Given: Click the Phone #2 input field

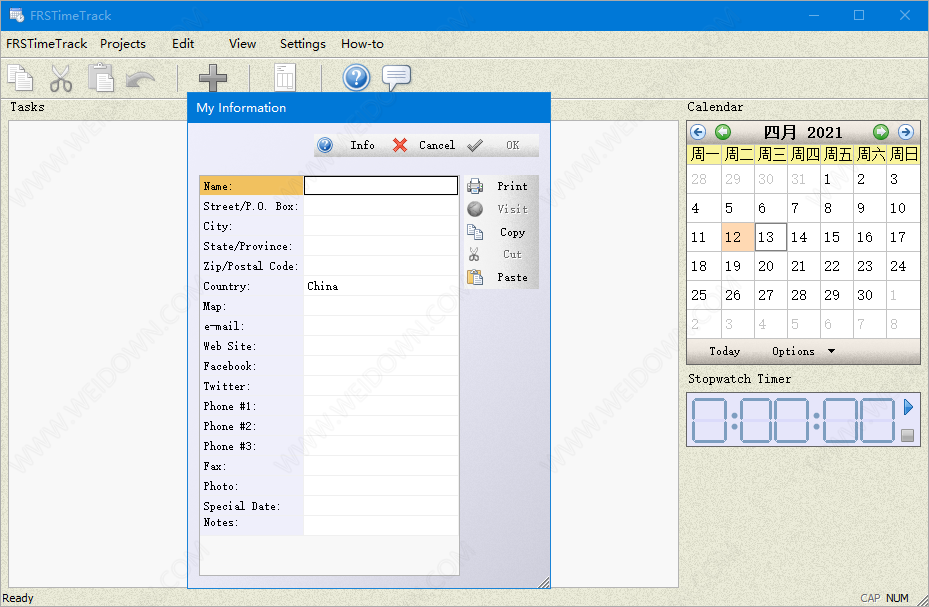Looking at the screenshot, I should pyautogui.click(x=381, y=426).
